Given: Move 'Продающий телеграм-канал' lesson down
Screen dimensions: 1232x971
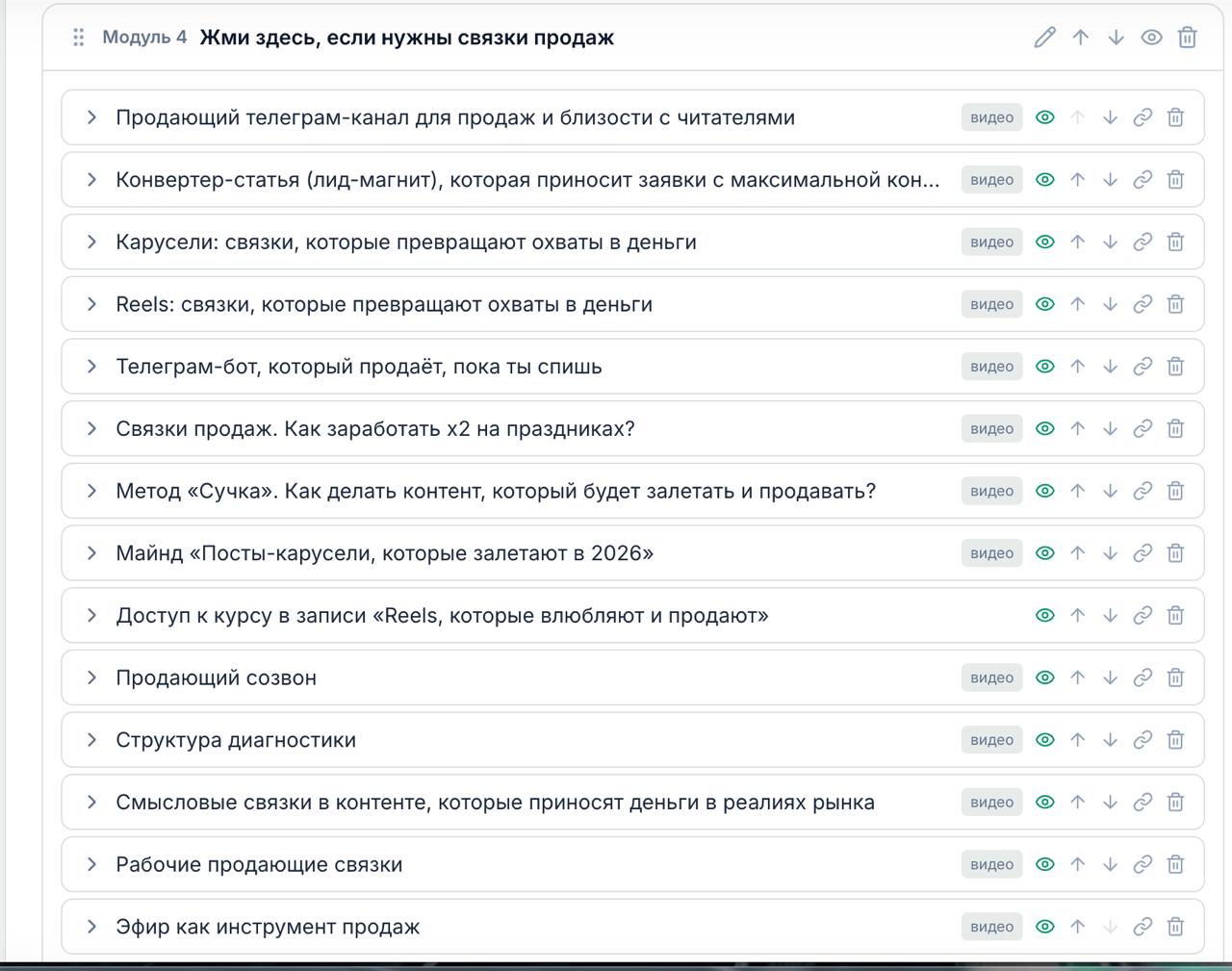Looking at the screenshot, I should [1110, 117].
